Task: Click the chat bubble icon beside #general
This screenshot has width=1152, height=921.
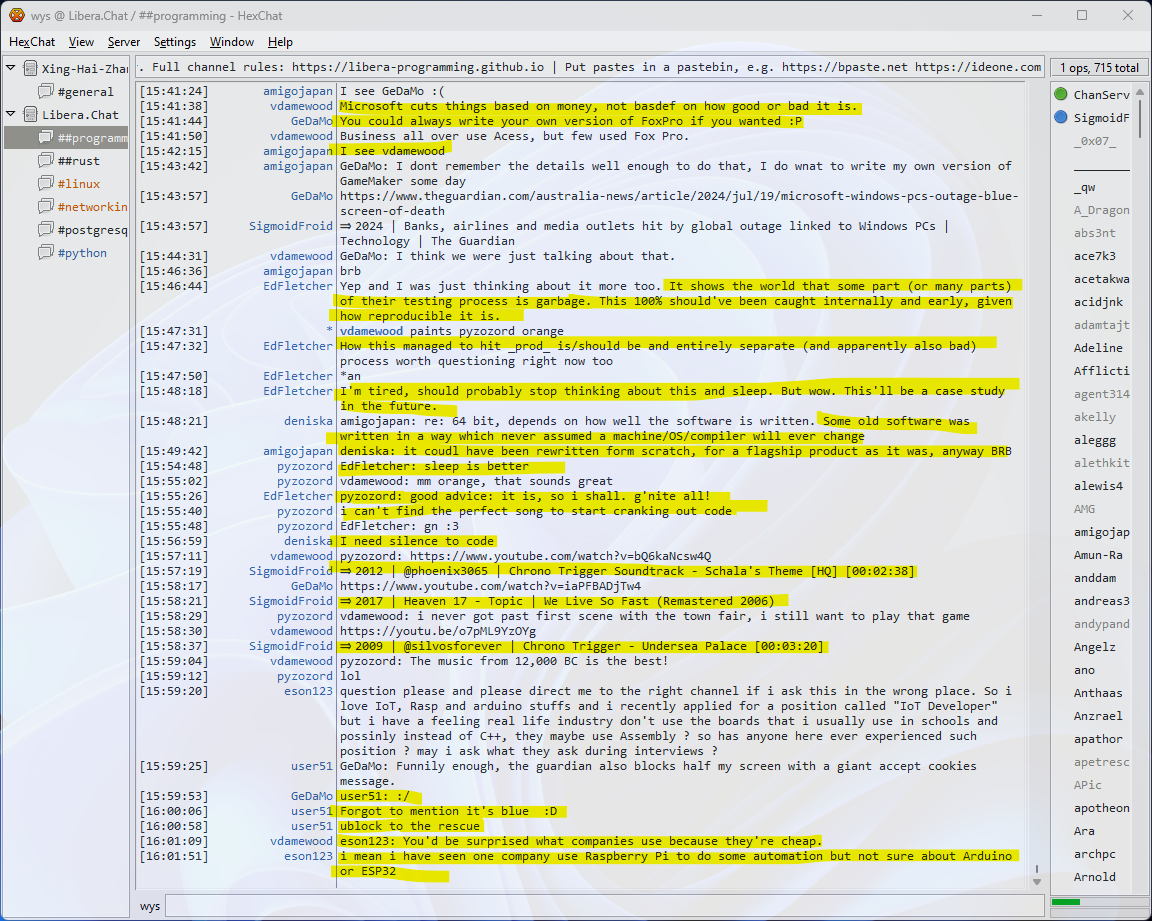Action: tap(46, 92)
